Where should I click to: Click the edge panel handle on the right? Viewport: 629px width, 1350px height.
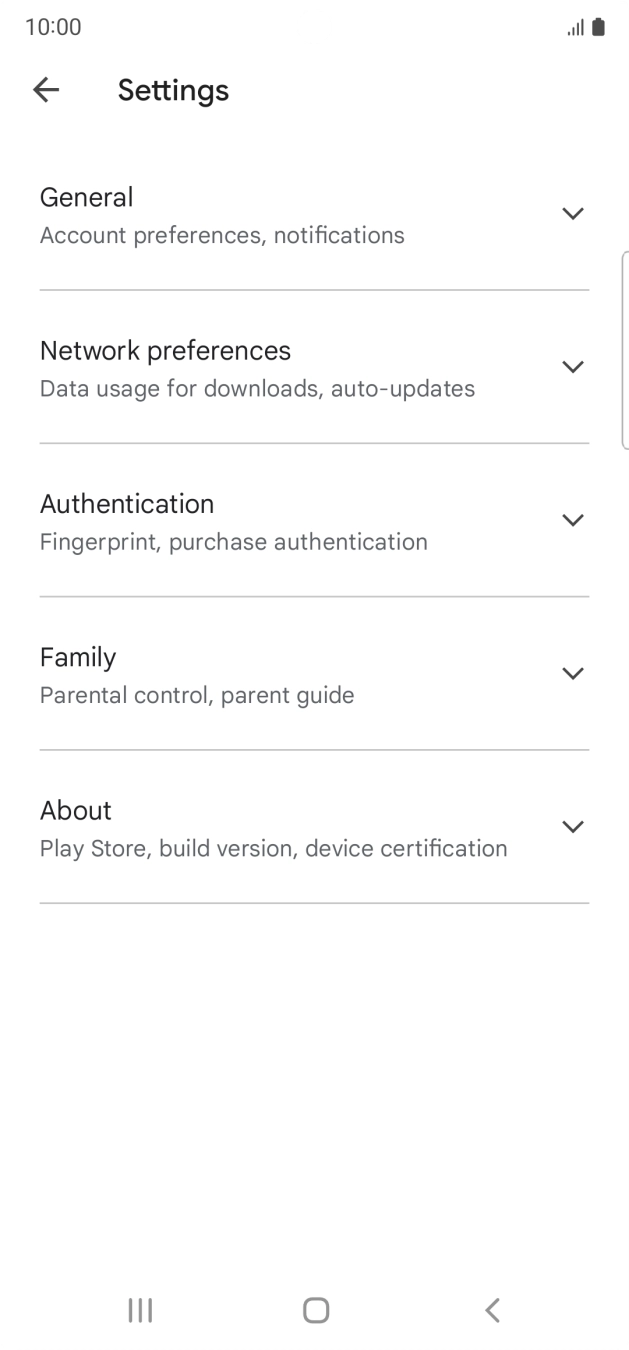[624, 350]
